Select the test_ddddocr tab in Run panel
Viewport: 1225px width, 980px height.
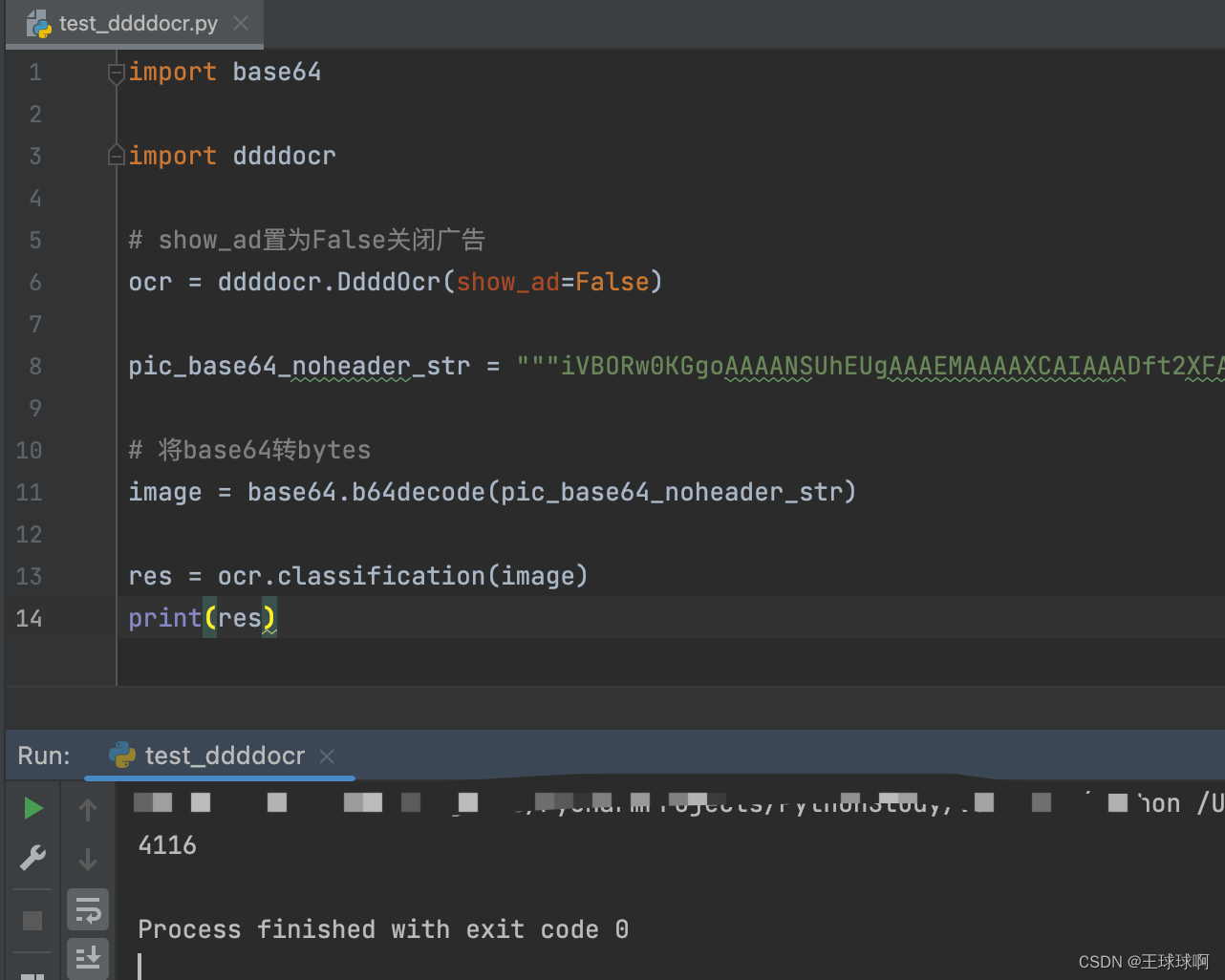click(x=220, y=756)
